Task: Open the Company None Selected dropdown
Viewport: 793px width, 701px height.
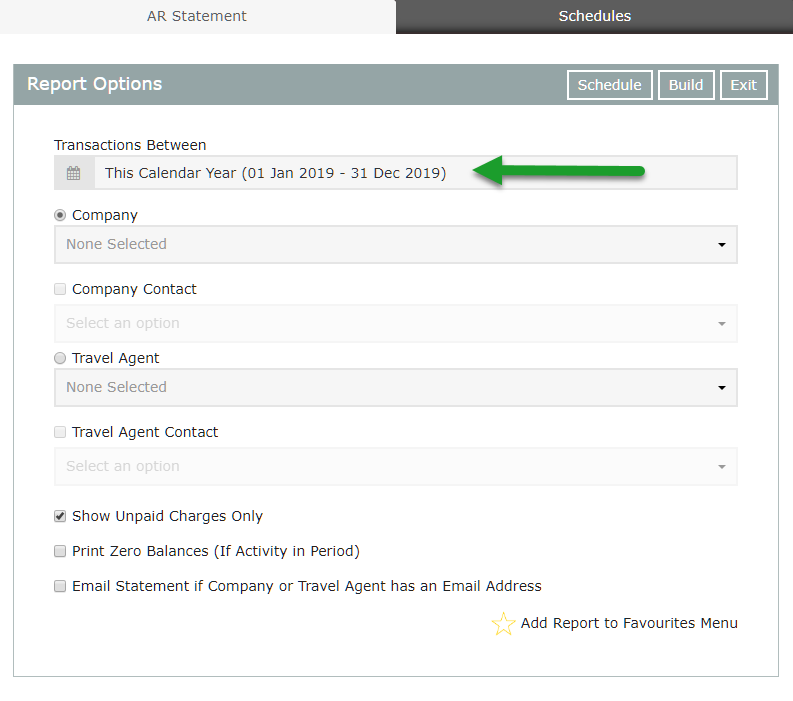Action: (x=395, y=244)
